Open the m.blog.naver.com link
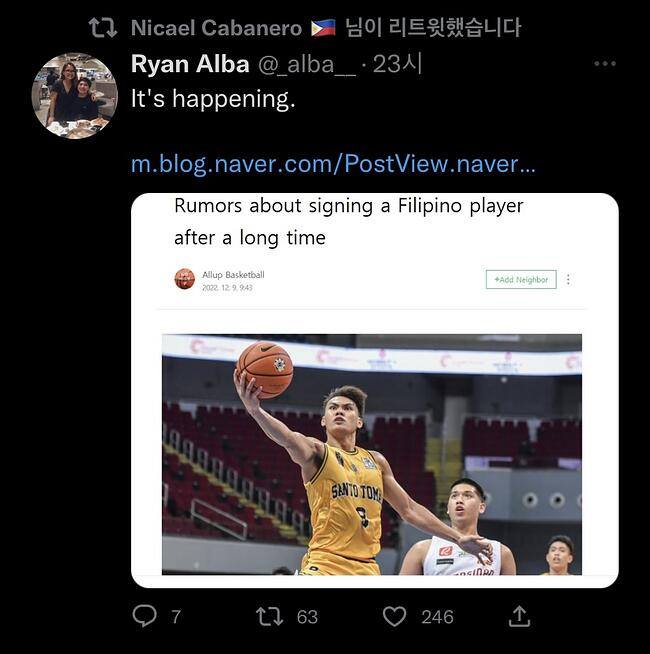Viewport: 650px width, 654px height. [333, 164]
